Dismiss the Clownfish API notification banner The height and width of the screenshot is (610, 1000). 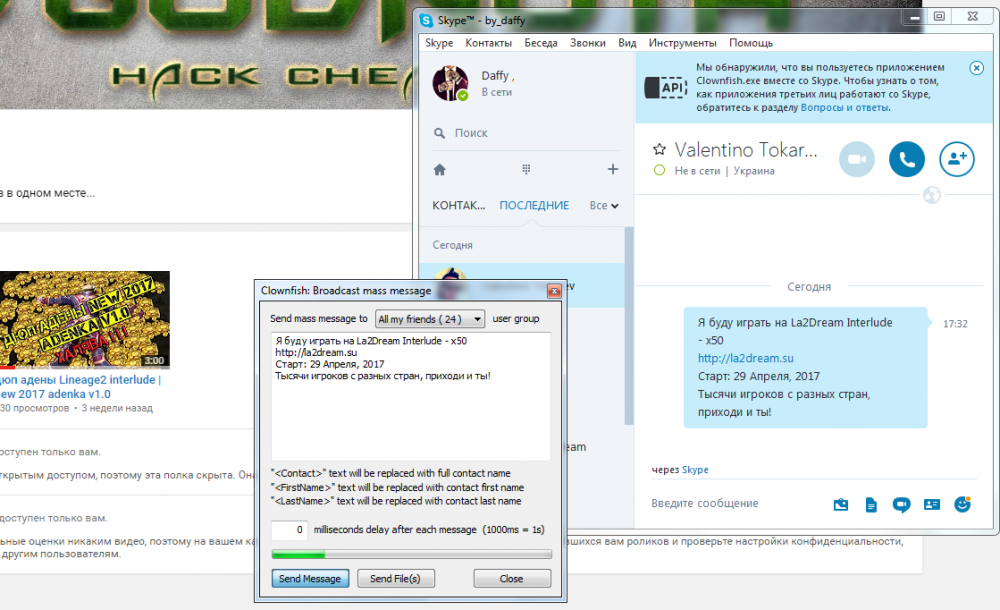point(976,68)
